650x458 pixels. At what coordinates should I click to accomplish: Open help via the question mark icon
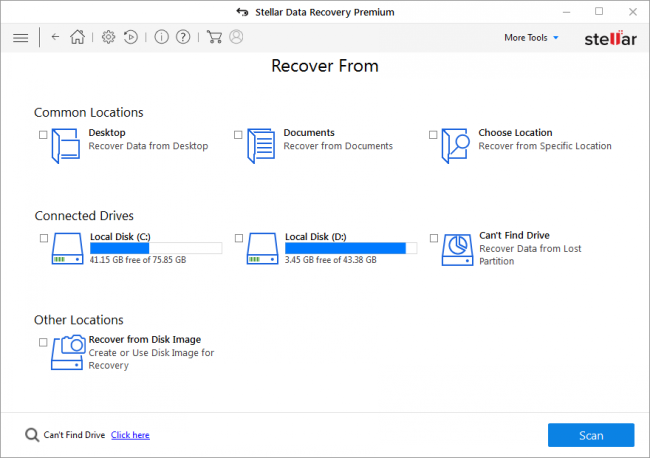[183, 37]
